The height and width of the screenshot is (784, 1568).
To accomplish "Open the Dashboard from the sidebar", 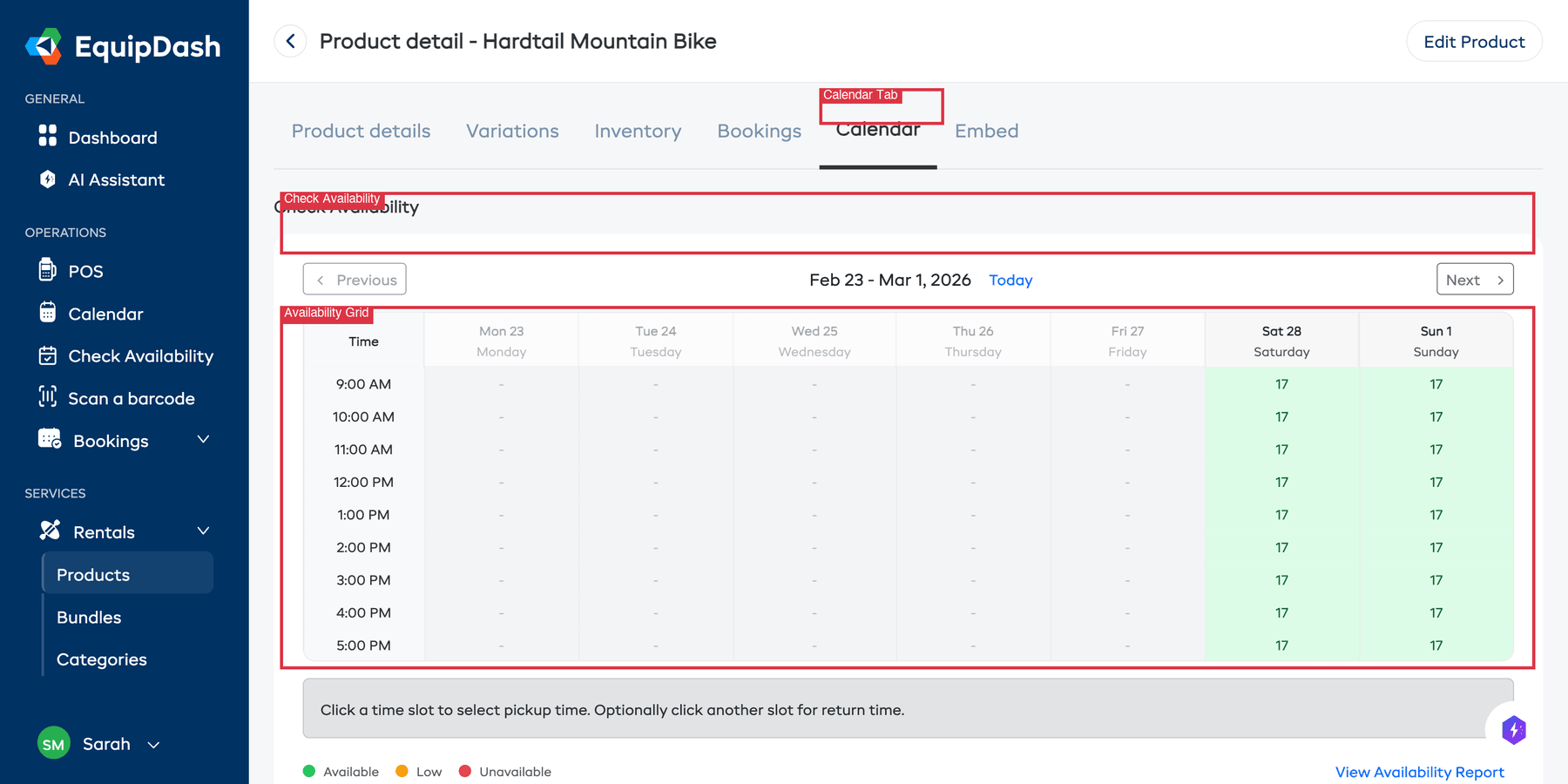I will [112, 137].
